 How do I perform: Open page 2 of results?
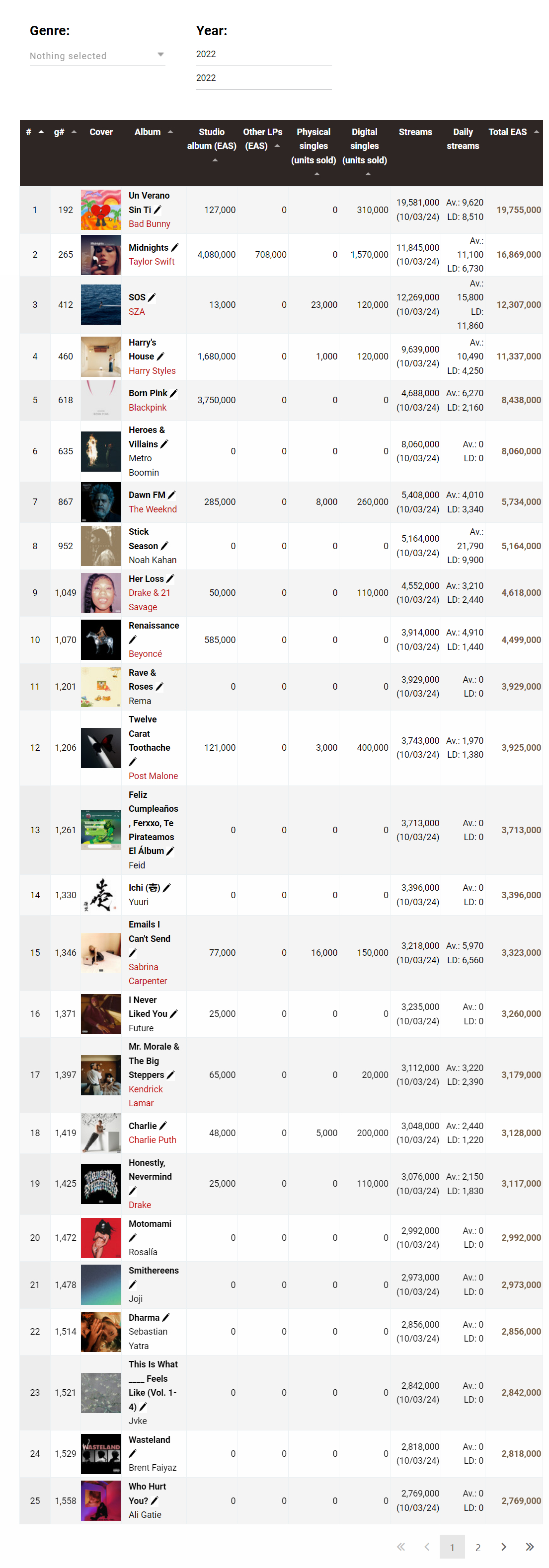pos(478,1547)
